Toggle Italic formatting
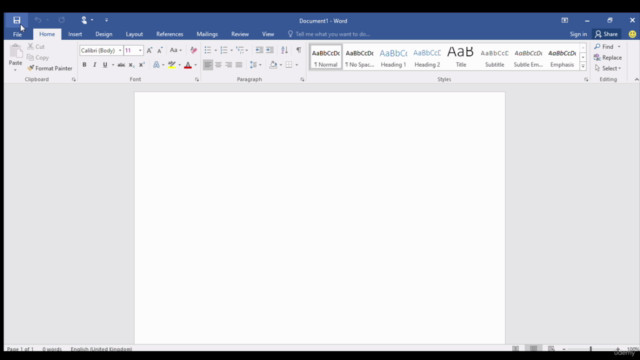 [x=95, y=65]
